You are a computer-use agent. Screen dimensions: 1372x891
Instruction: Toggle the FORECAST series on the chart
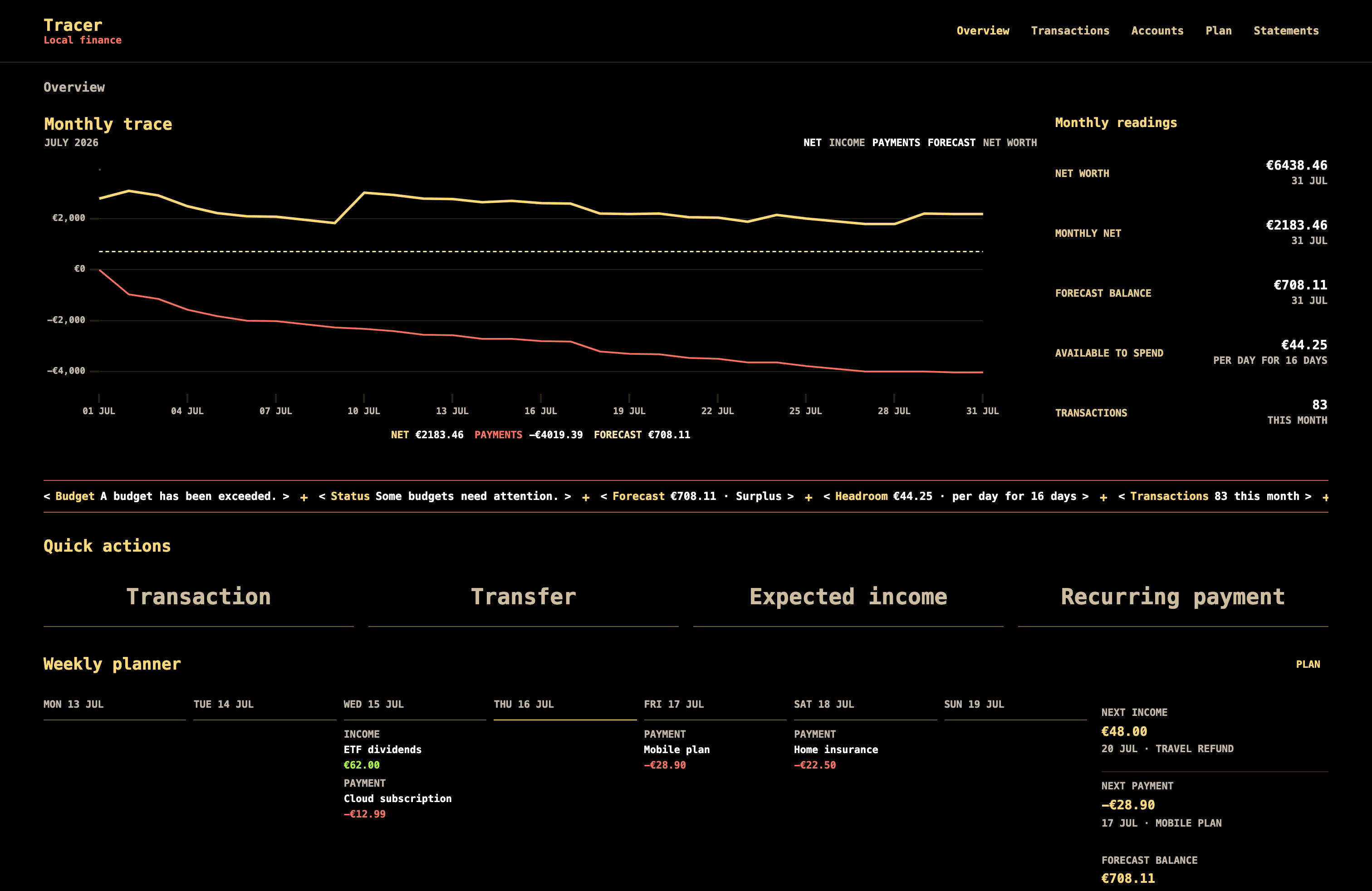coord(951,142)
